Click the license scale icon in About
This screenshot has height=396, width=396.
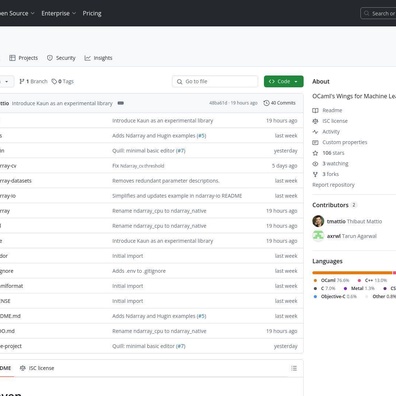click(315, 121)
